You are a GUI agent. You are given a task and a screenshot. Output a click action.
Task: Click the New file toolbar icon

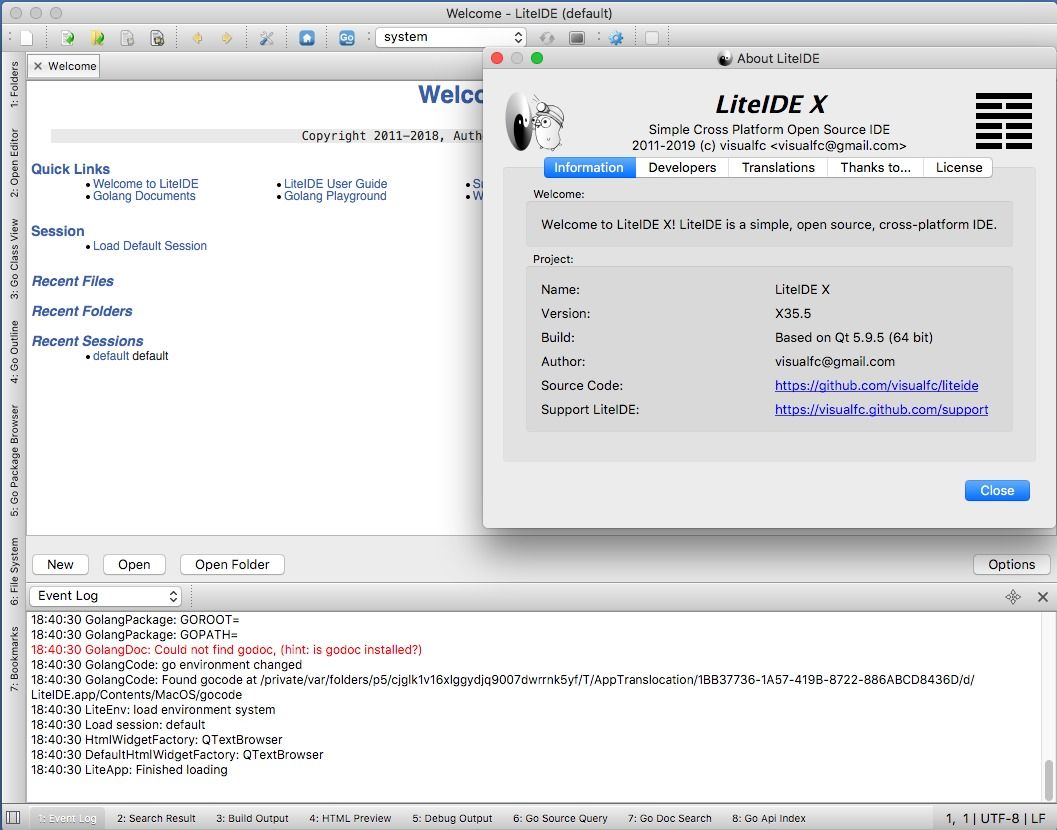point(26,38)
